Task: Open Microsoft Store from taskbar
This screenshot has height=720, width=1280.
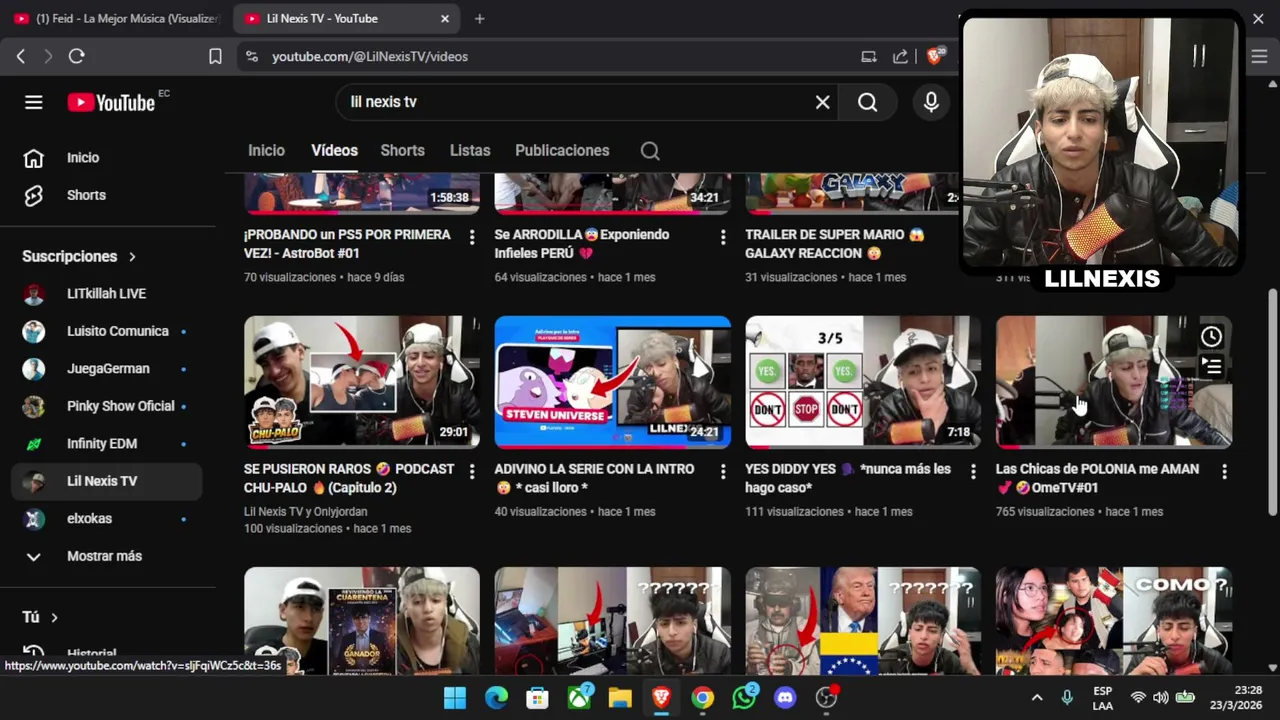Action: 537,698
